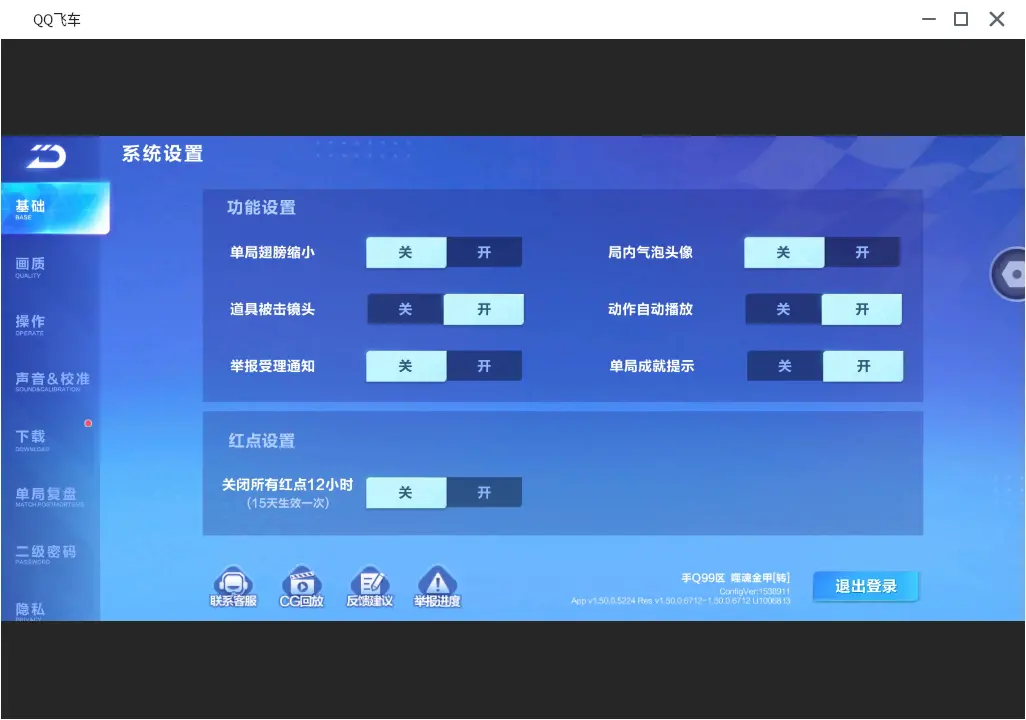1026x720 pixels.
Task: Click the game logo above the sidebar
Action: coord(46,156)
